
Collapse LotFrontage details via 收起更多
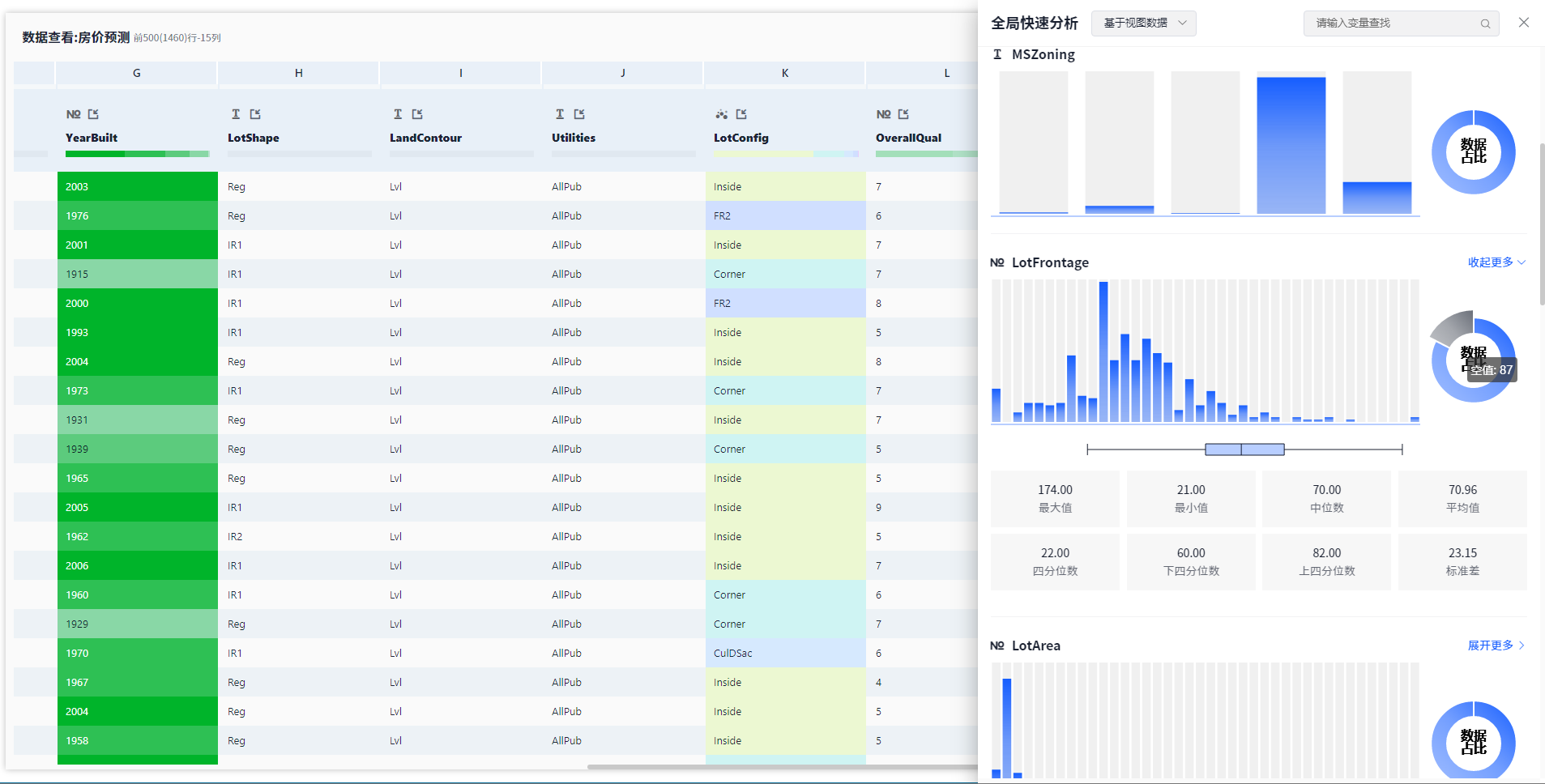click(1496, 262)
